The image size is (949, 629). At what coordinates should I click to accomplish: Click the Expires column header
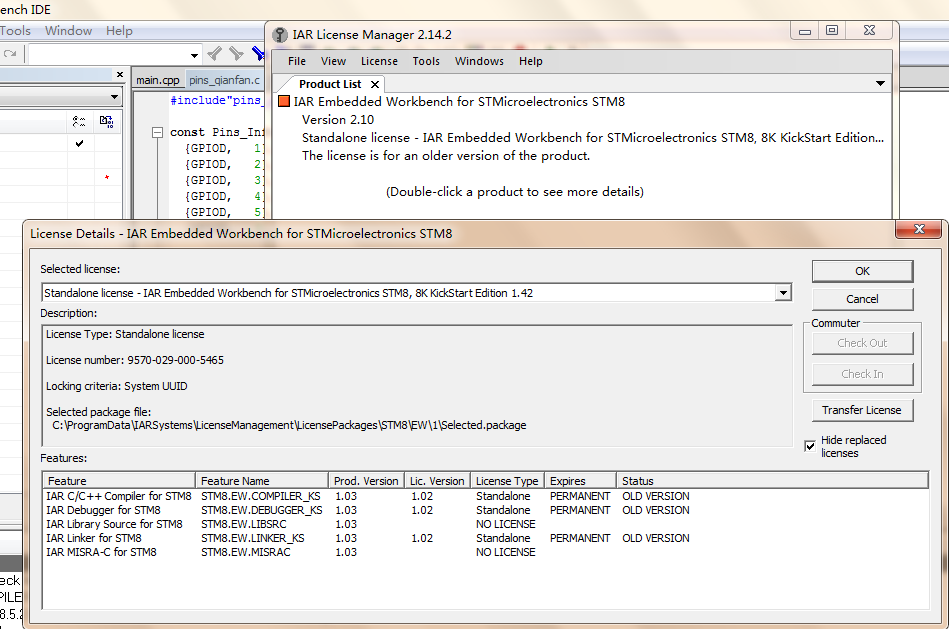click(x=580, y=481)
